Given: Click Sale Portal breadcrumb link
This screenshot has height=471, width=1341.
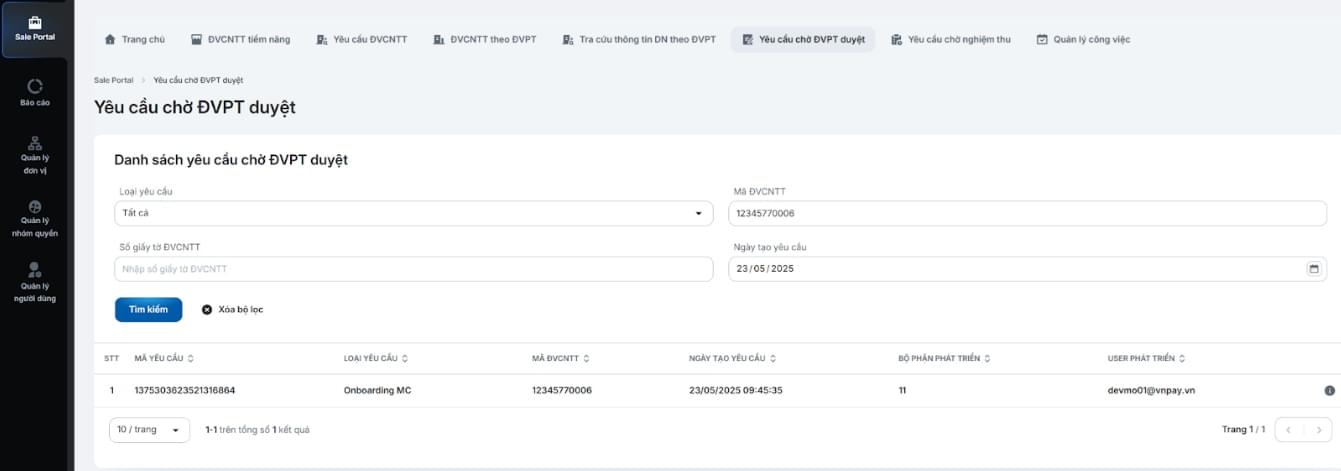Looking at the screenshot, I should [113, 80].
